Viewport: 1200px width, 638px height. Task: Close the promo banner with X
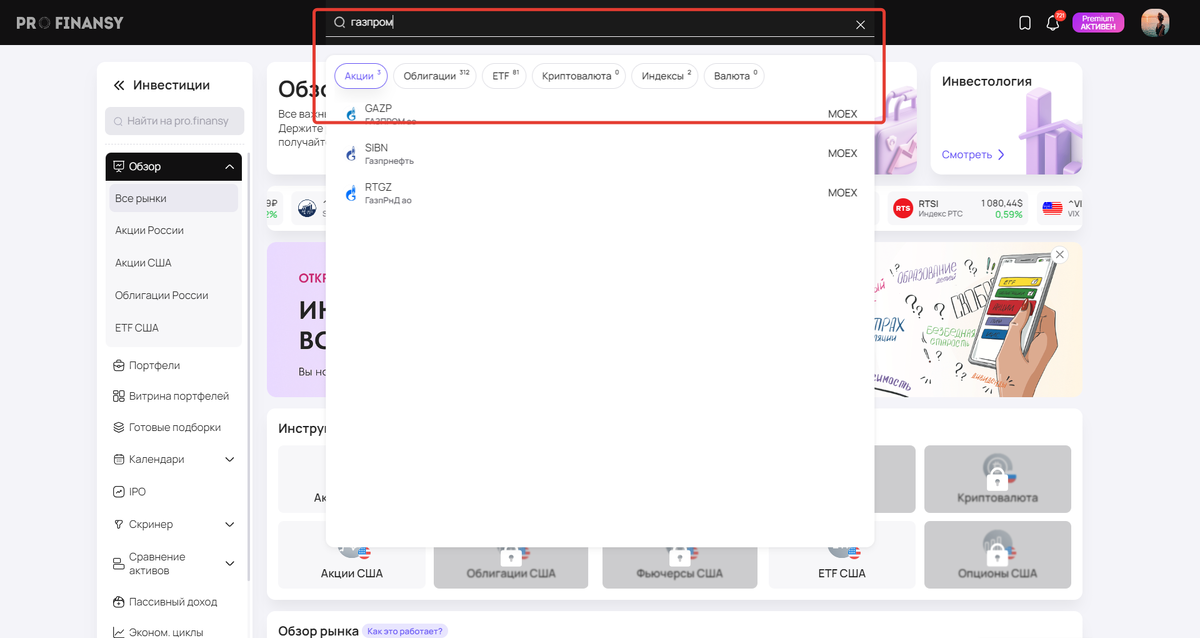[1060, 255]
